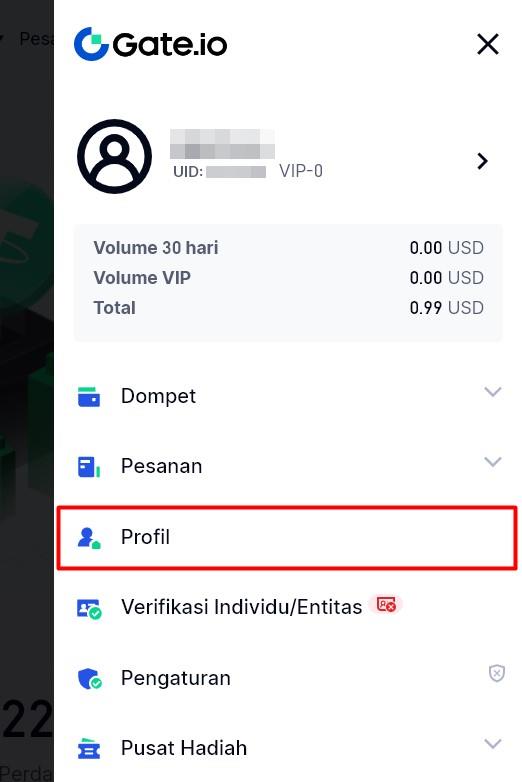Click the Pesanan orders icon

point(89,467)
